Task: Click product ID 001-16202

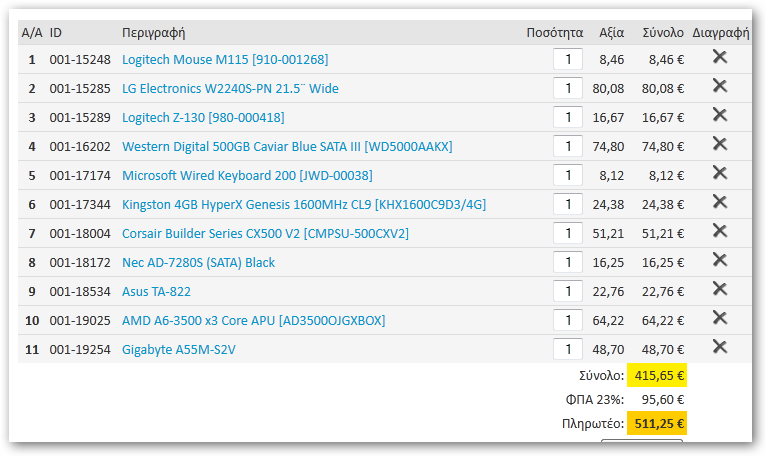Action: pos(80,147)
